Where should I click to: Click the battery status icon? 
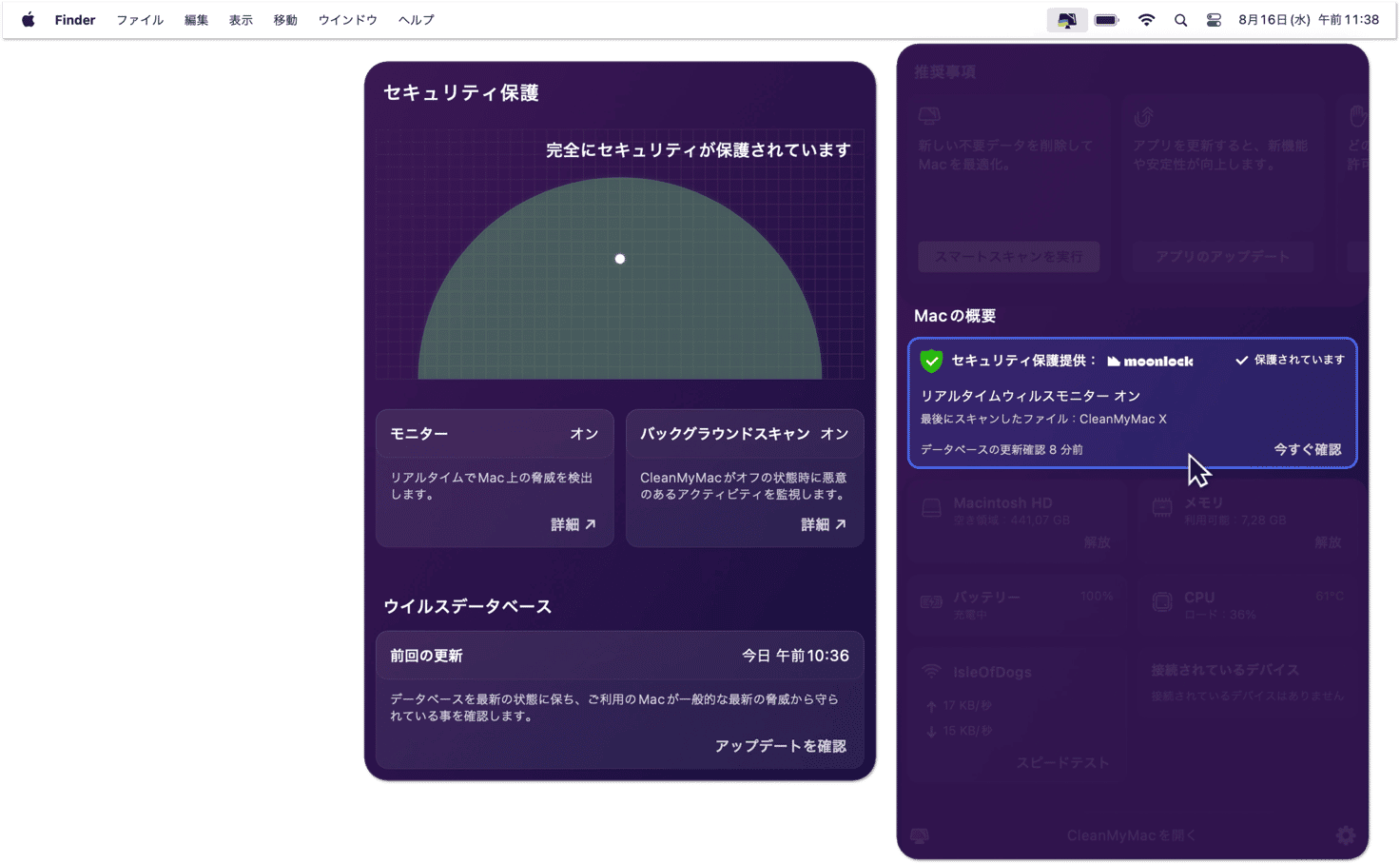coord(1107,20)
